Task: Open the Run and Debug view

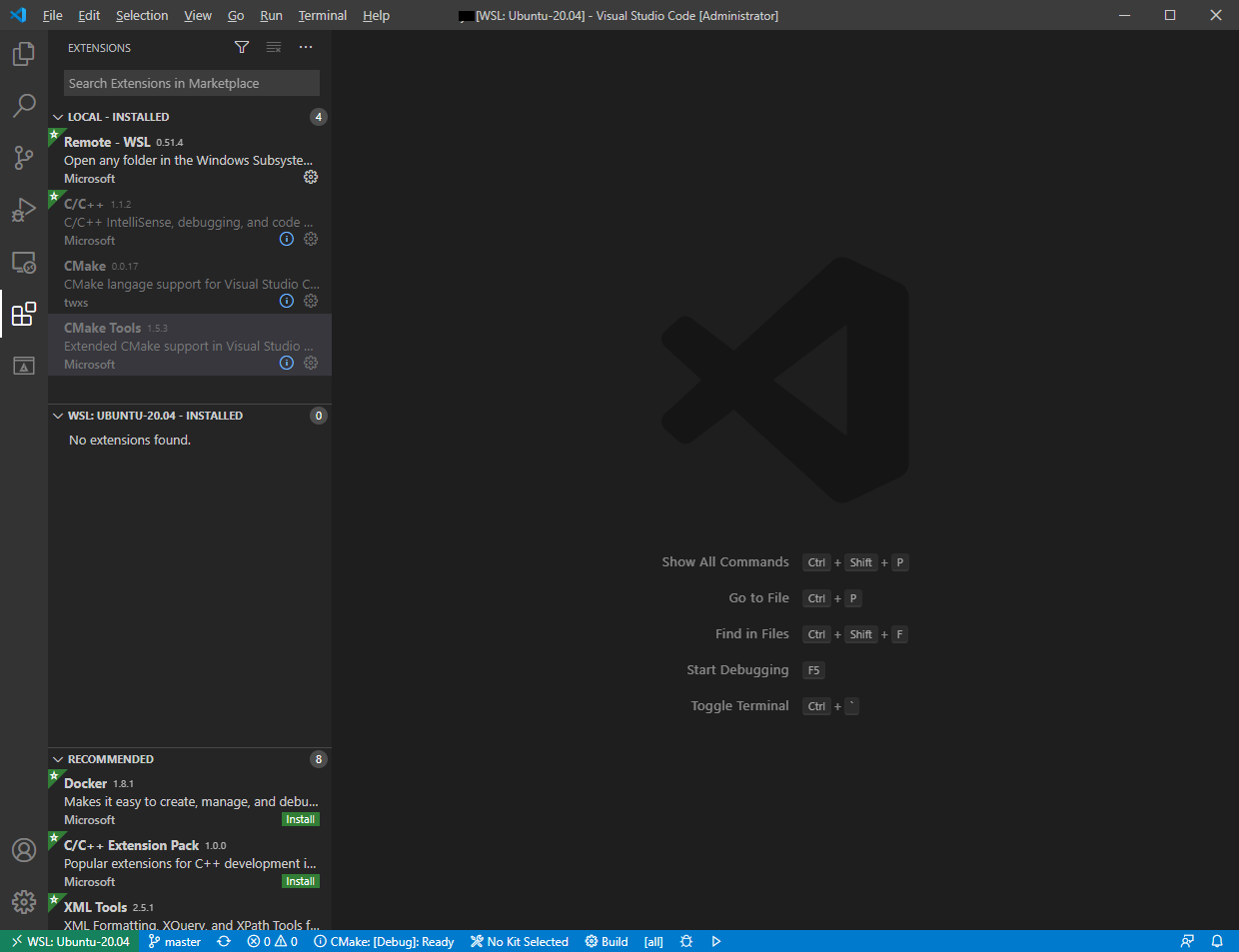Action: [x=24, y=210]
